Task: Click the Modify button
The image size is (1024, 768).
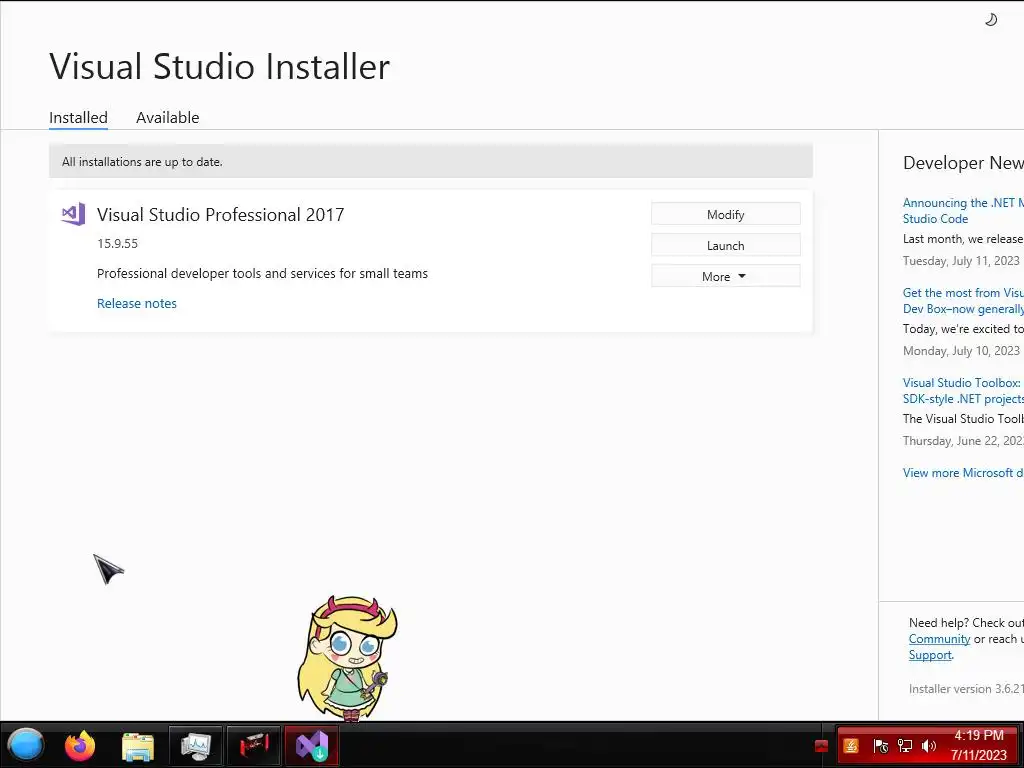Action: (726, 214)
